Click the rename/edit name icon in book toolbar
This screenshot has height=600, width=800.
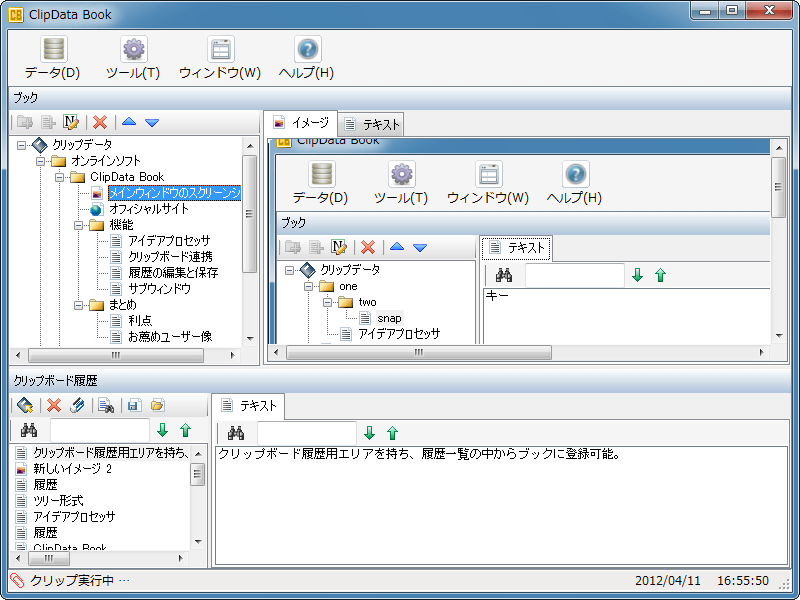(x=71, y=122)
